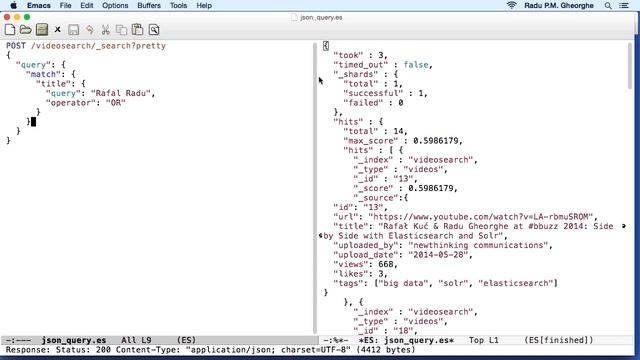Open the Edit menu
This screenshot has height=360, width=640.
(87, 6)
